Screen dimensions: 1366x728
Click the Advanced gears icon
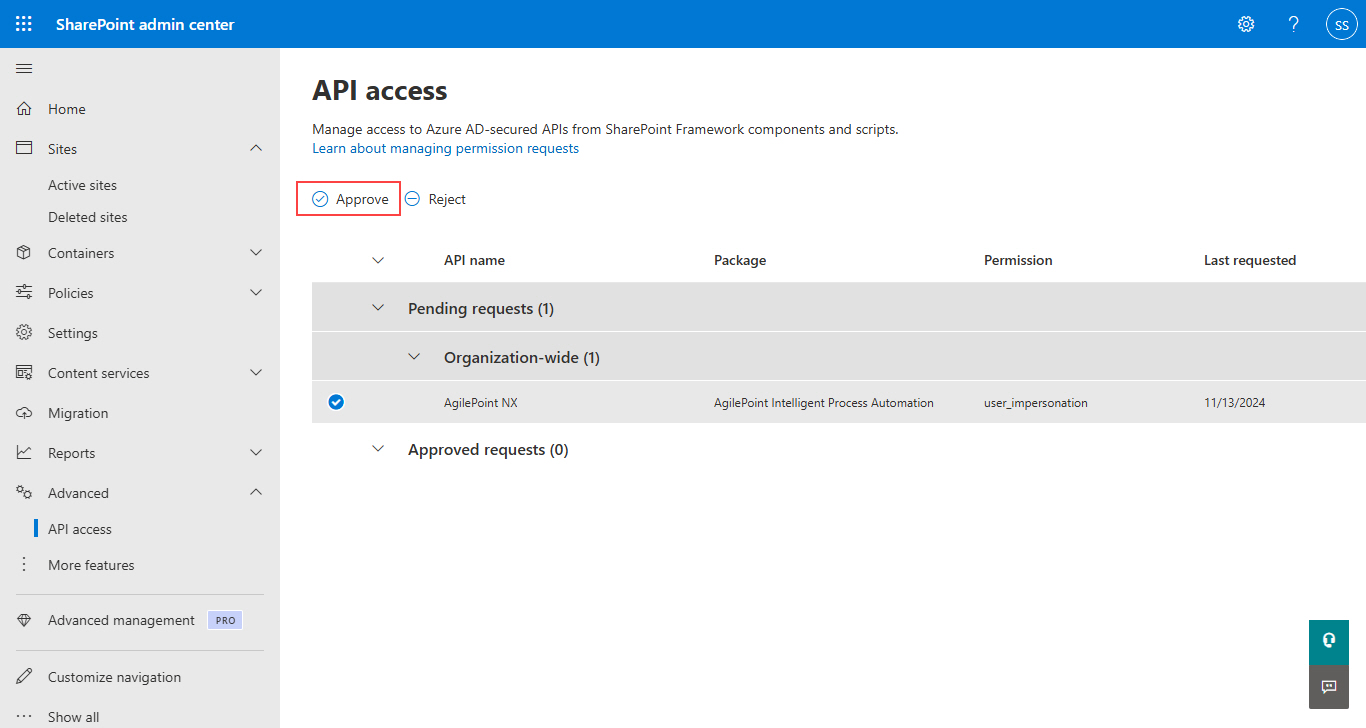coord(24,493)
